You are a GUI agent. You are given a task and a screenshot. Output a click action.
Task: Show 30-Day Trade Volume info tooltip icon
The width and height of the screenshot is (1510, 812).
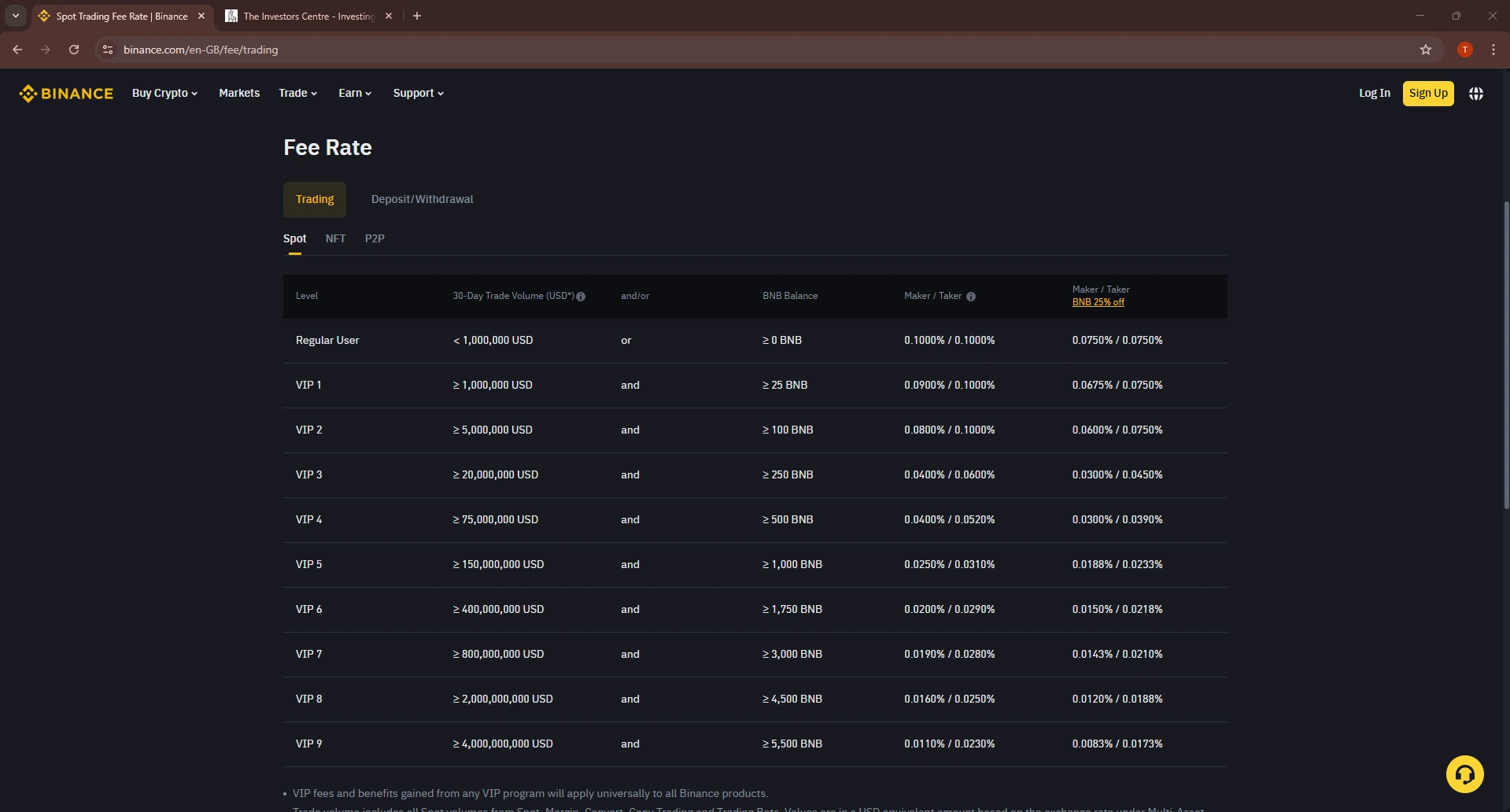point(581,297)
